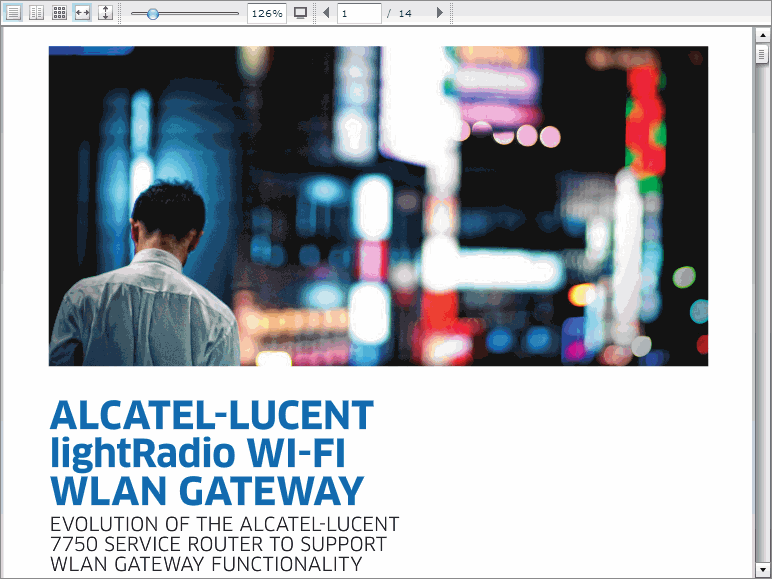
Task: Click the page number input field
Action: click(359, 13)
